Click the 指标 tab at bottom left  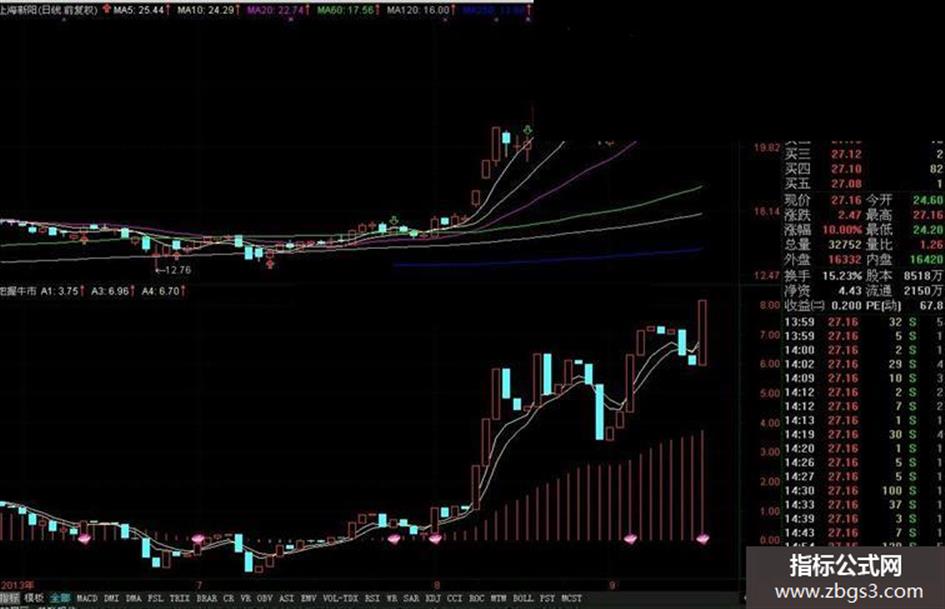point(10,598)
